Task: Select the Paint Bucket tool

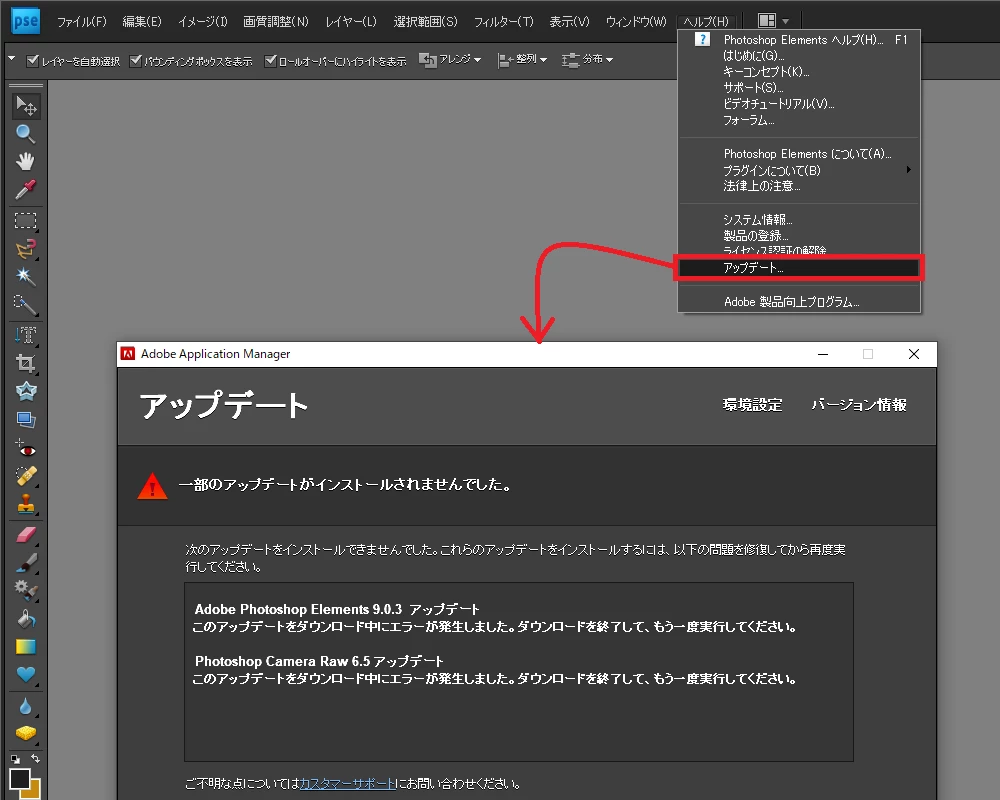Action: (26, 619)
